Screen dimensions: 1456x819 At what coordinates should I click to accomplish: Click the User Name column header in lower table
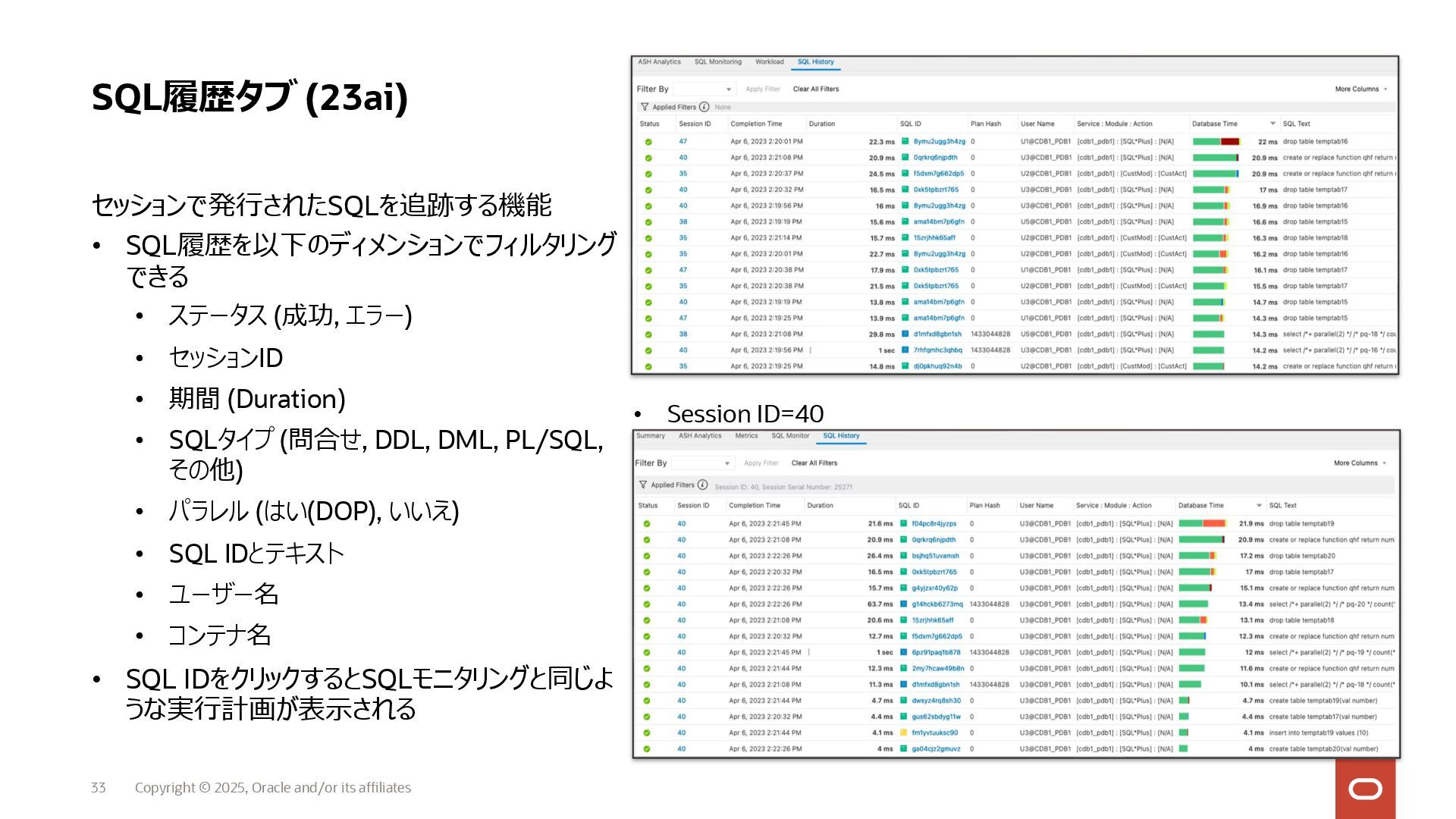click(x=1036, y=506)
